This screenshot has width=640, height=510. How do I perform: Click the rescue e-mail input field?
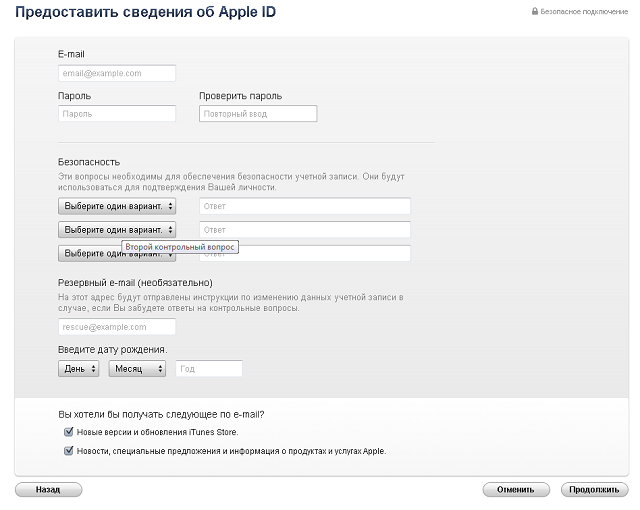coord(117,327)
